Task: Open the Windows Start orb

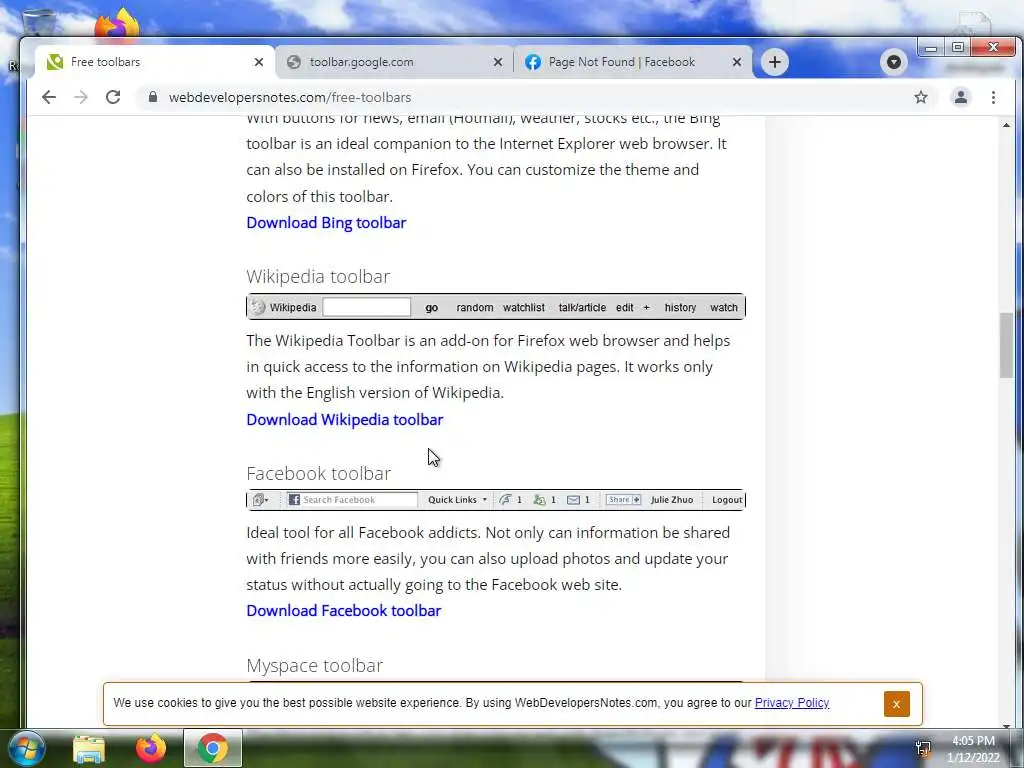Action: tap(25, 748)
